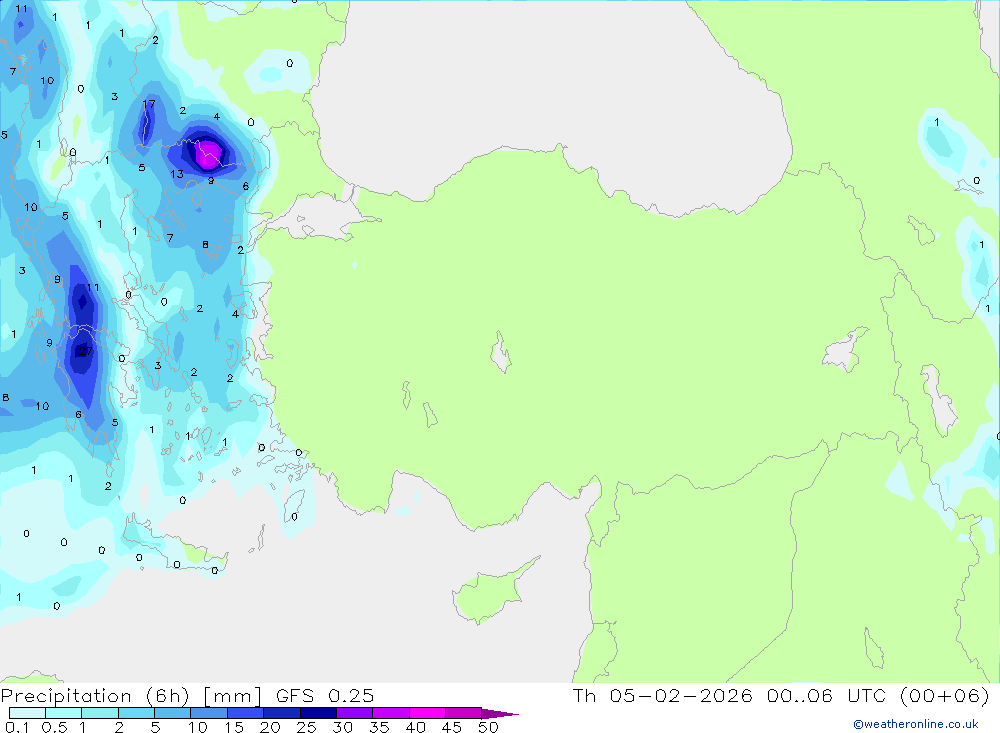Click the legend label '0.5'
This screenshot has height=733, width=1000.
pyautogui.click(x=54, y=727)
